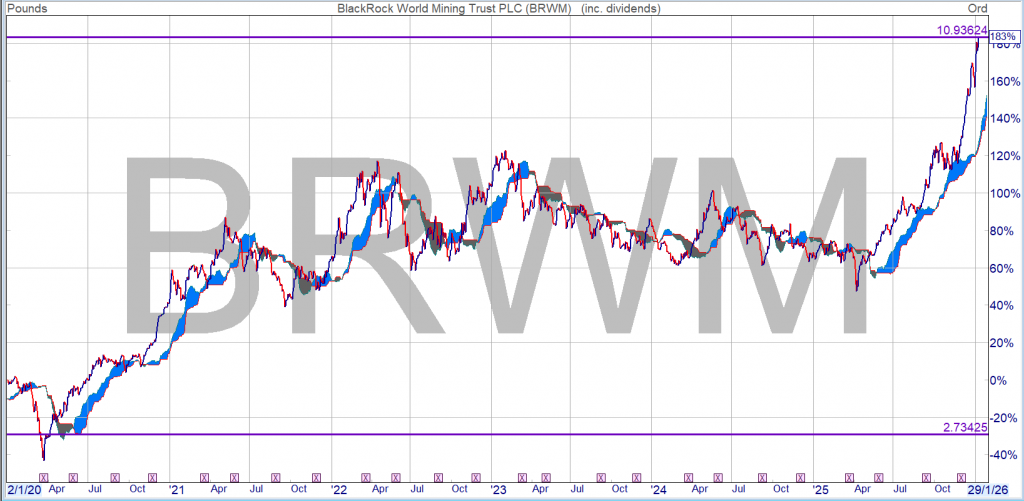Select the X marker between Oct 2021 and '22
1024x501 pixels.
click(316, 478)
